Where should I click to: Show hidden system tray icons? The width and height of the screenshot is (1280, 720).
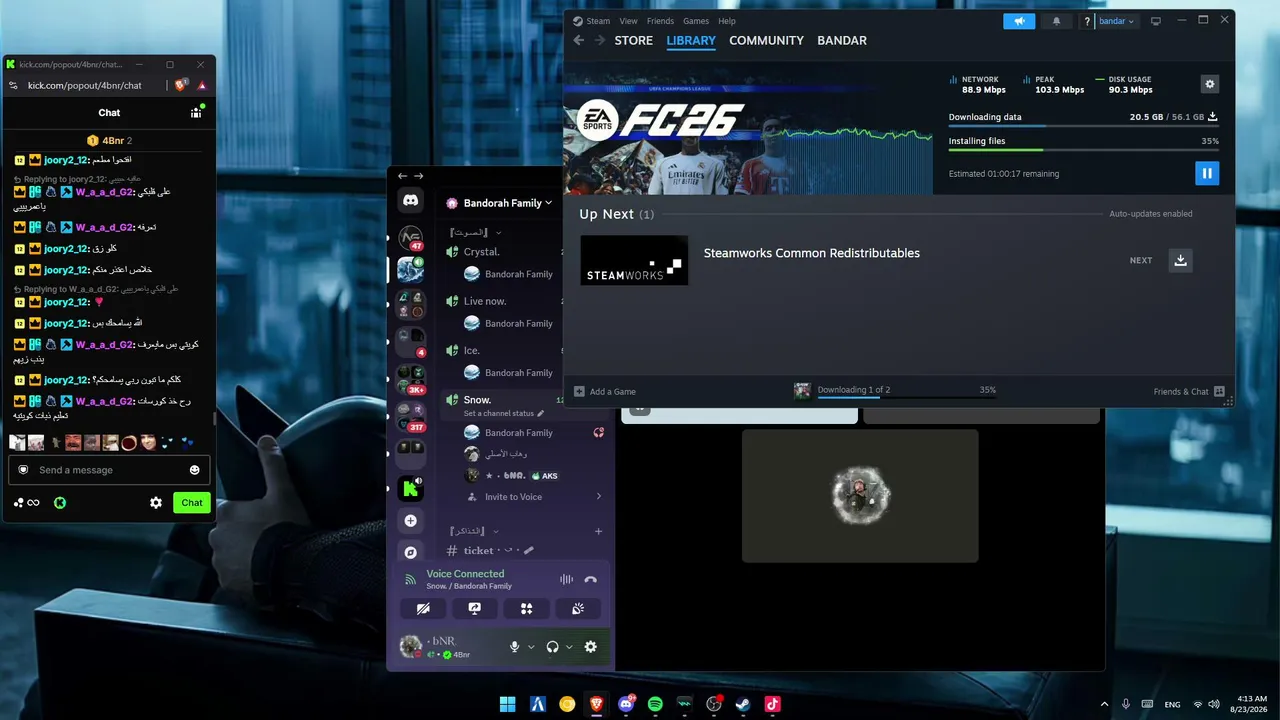coord(1104,704)
